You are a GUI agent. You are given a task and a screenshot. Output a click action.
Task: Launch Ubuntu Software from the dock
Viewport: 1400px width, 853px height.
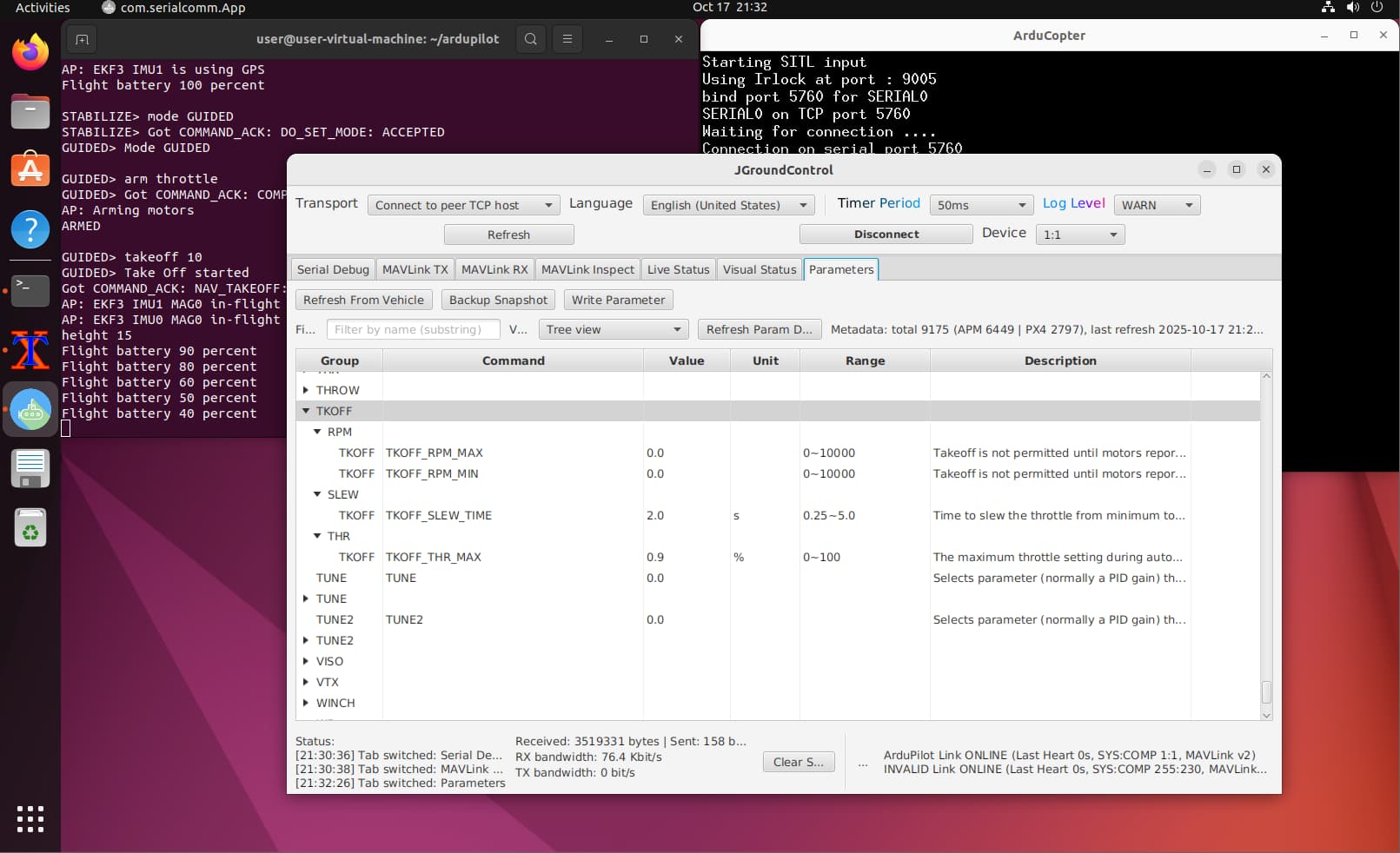tap(30, 170)
